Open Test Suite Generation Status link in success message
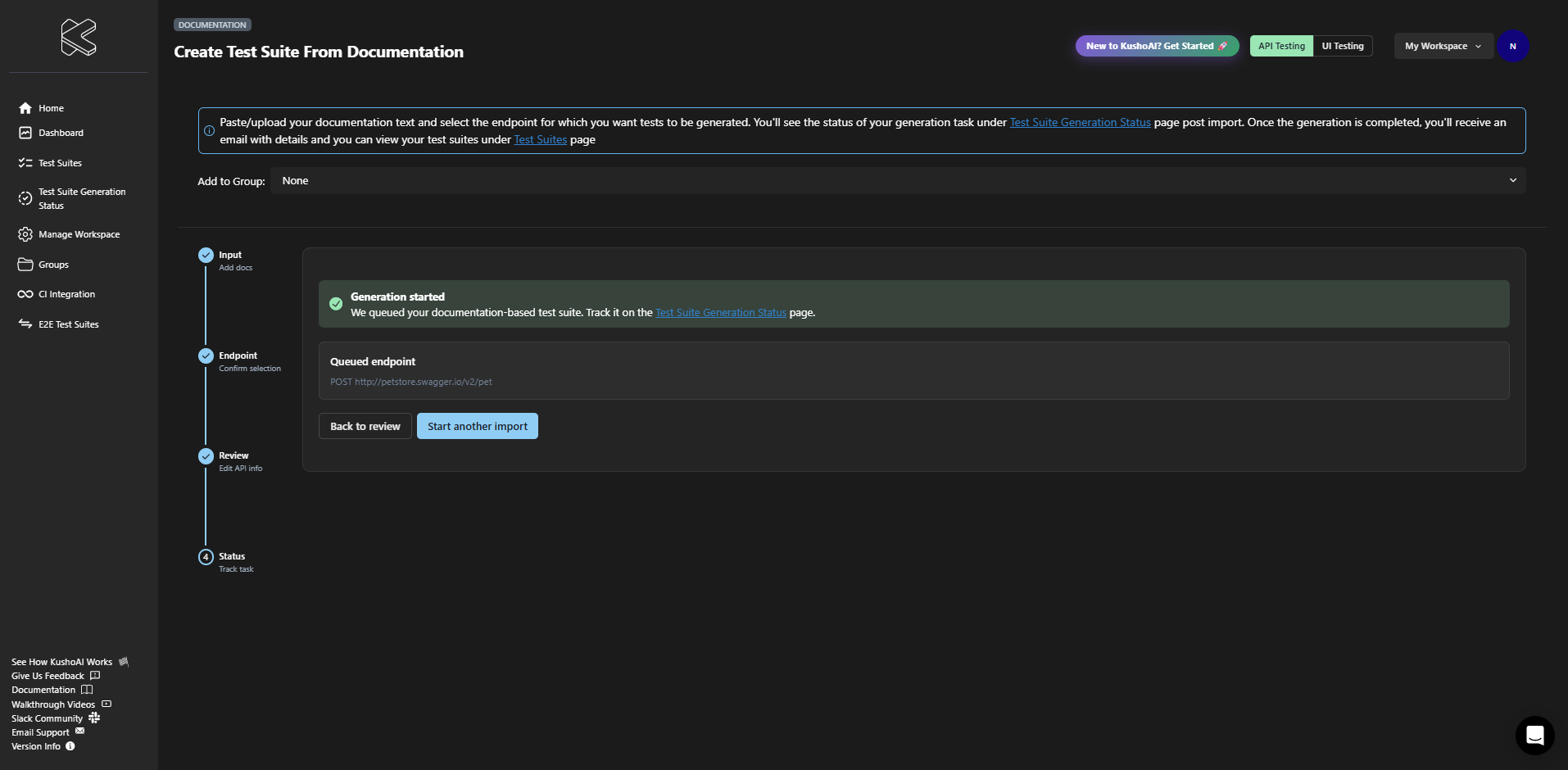This screenshot has width=1568, height=770. (x=720, y=312)
